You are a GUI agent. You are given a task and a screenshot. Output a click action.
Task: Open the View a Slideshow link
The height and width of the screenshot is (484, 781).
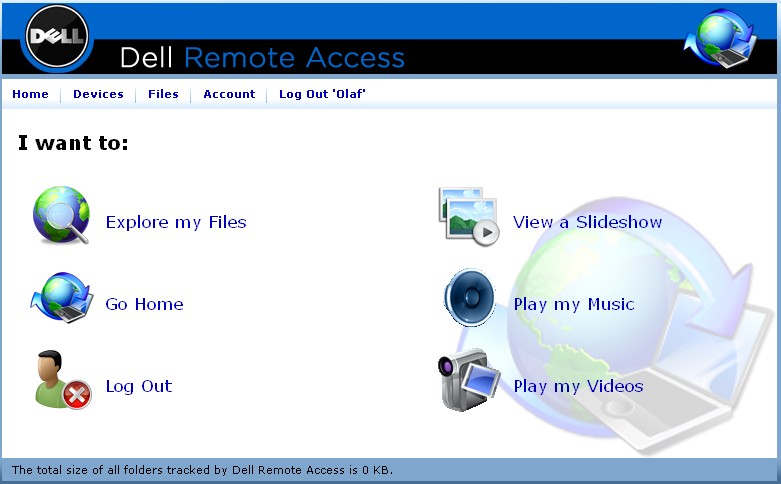pyautogui.click(x=588, y=222)
